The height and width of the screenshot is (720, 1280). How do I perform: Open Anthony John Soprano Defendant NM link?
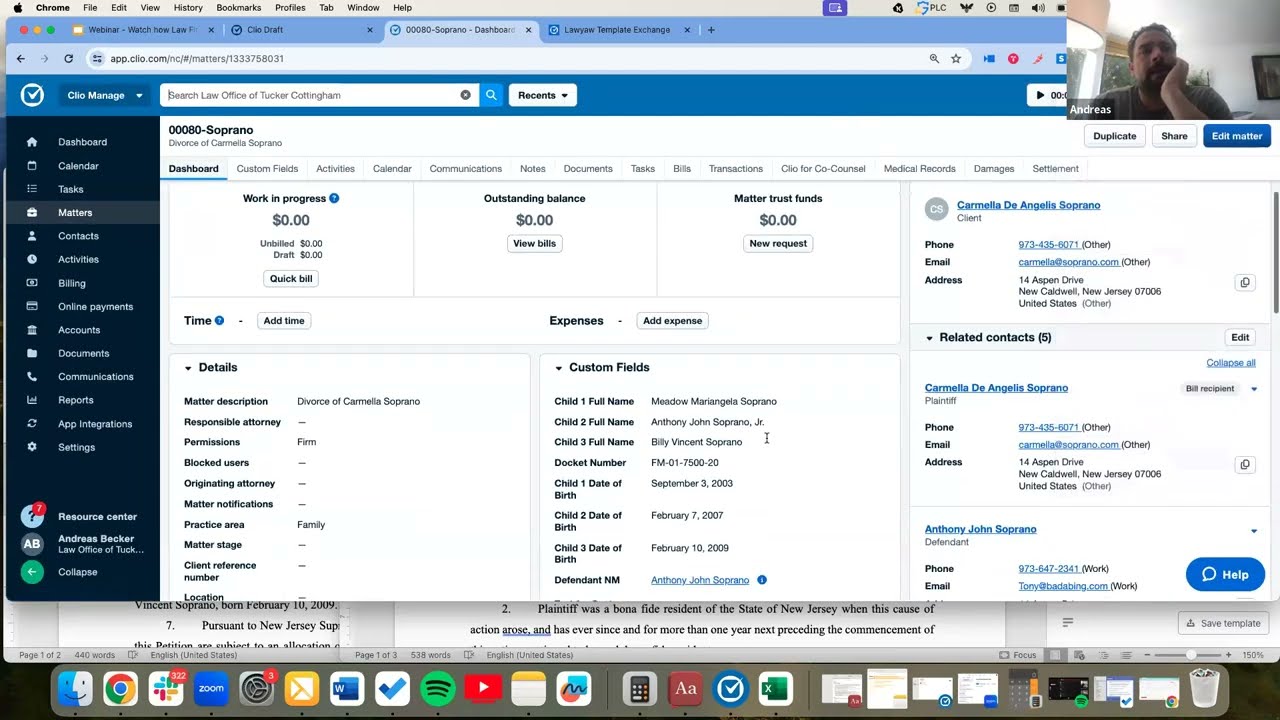700,580
